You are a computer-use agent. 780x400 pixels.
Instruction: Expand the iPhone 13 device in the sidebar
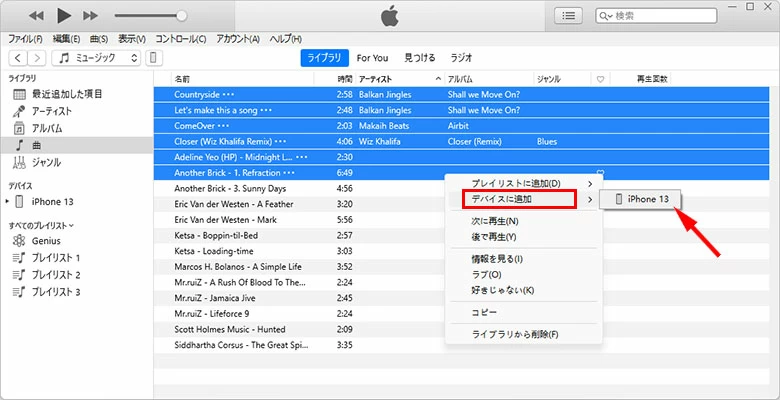(x=9, y=202)
